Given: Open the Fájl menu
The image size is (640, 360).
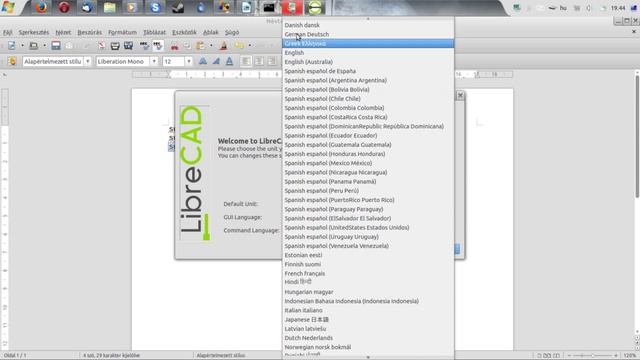Looking at the screenshot, I should tap(8, 32).
